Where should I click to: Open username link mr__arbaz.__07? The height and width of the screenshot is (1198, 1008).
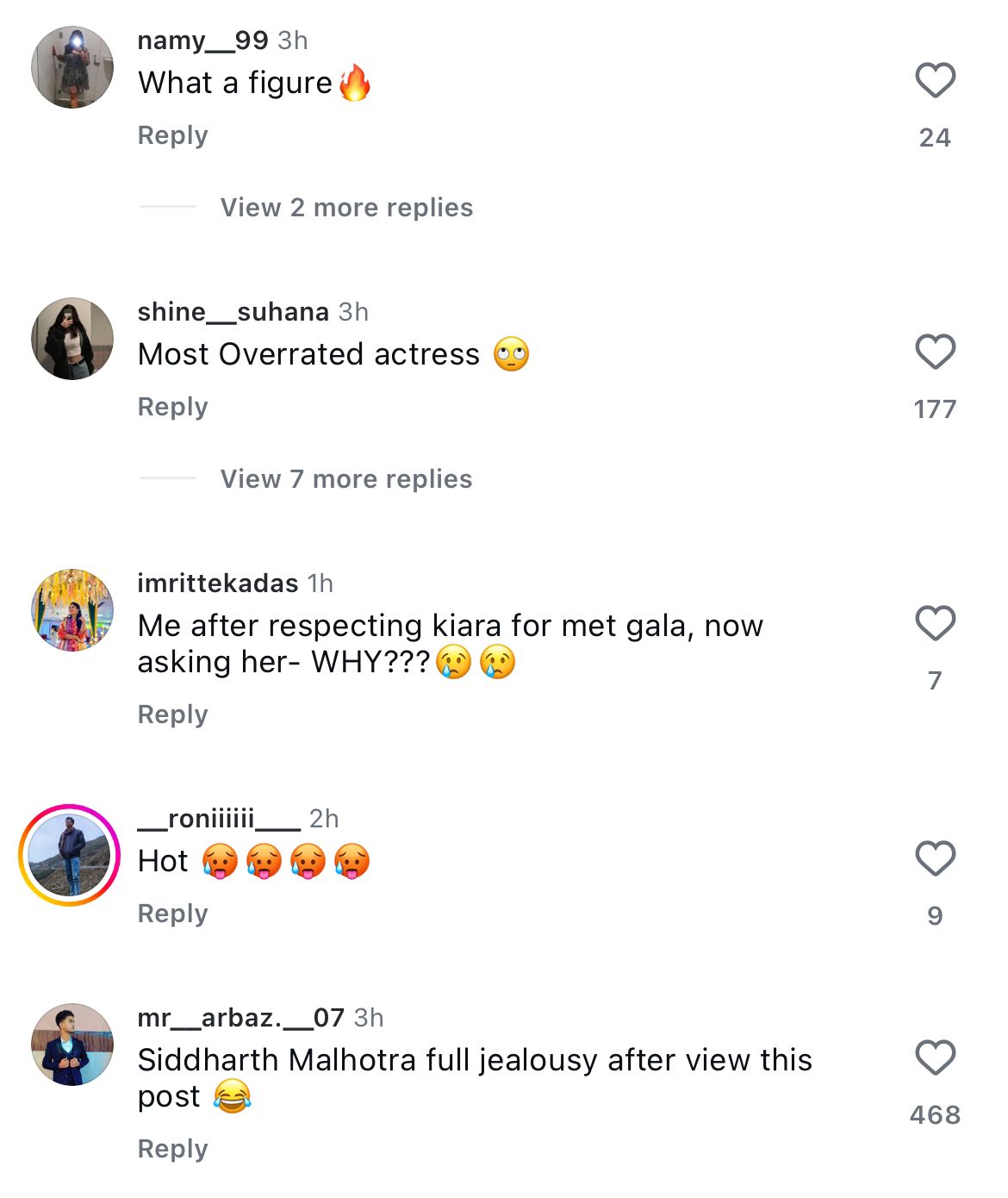[241, 1018]
